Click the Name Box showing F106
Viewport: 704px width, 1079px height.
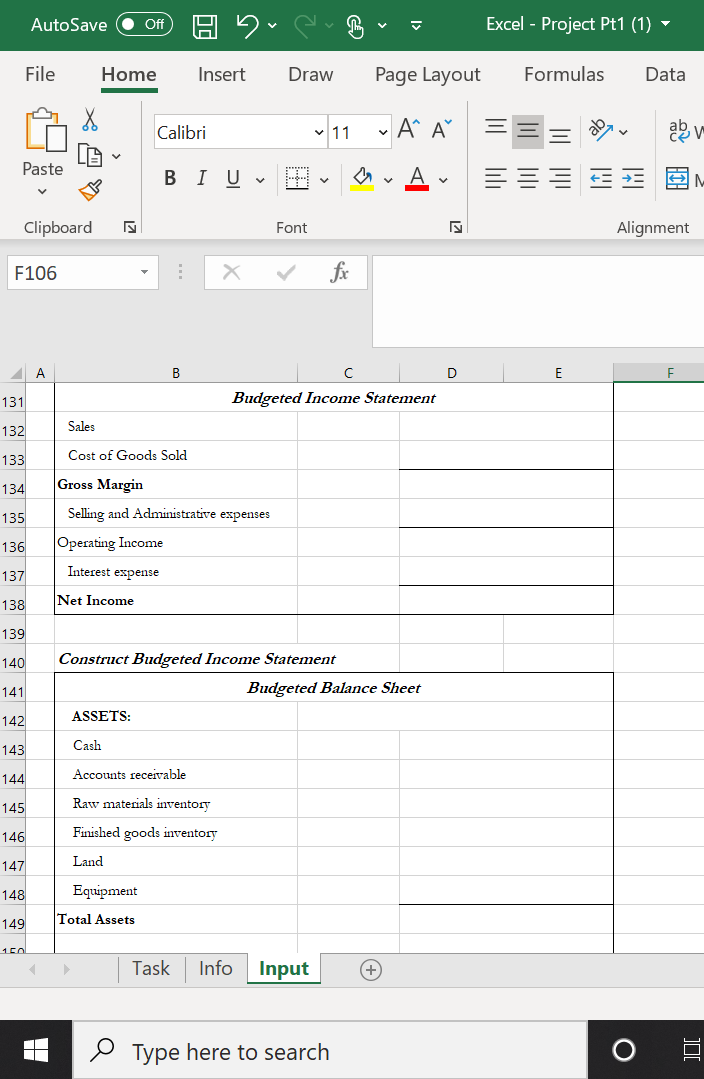click(72, 273)
